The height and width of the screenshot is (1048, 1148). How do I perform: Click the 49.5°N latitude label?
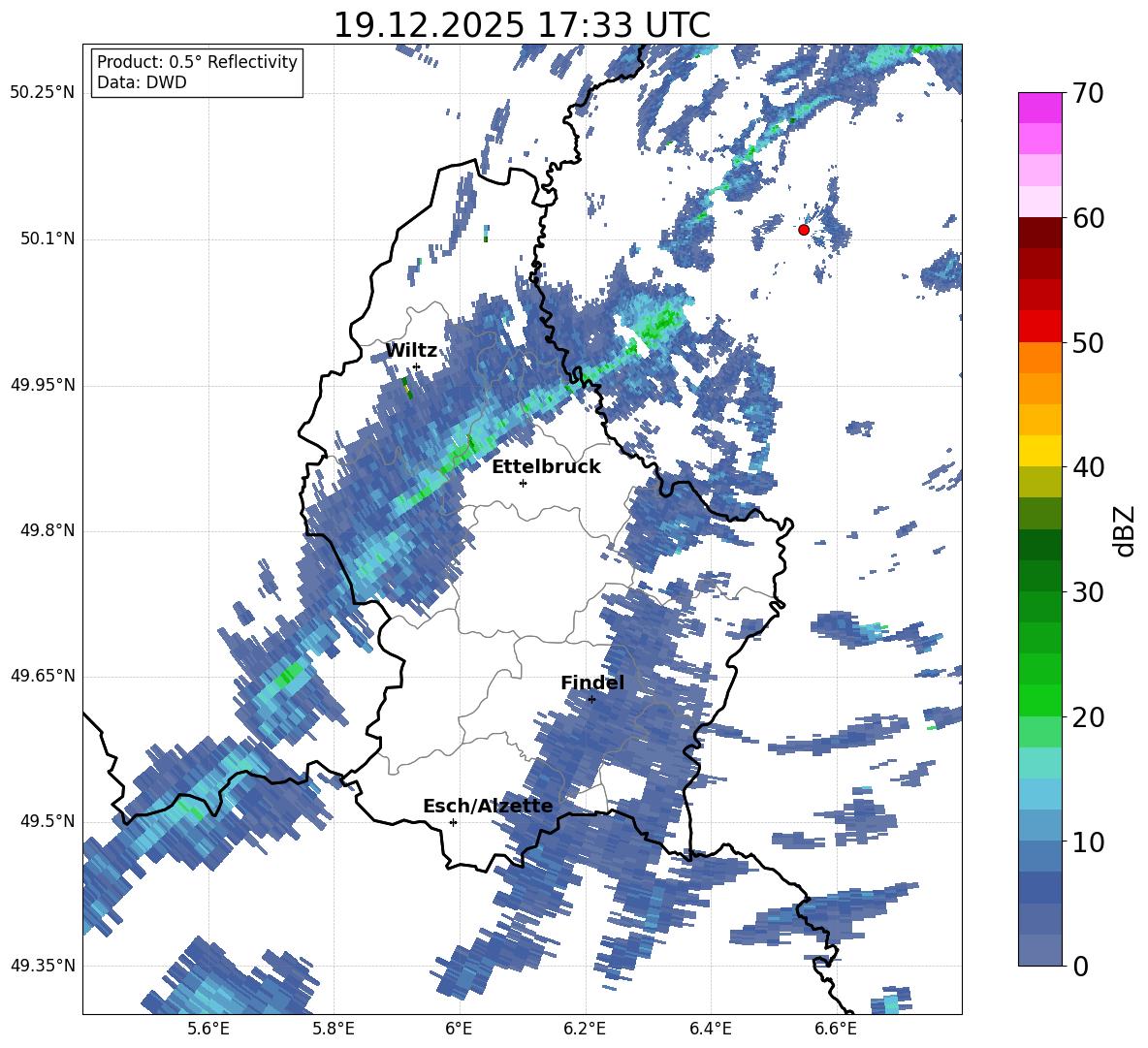[47, 821]
